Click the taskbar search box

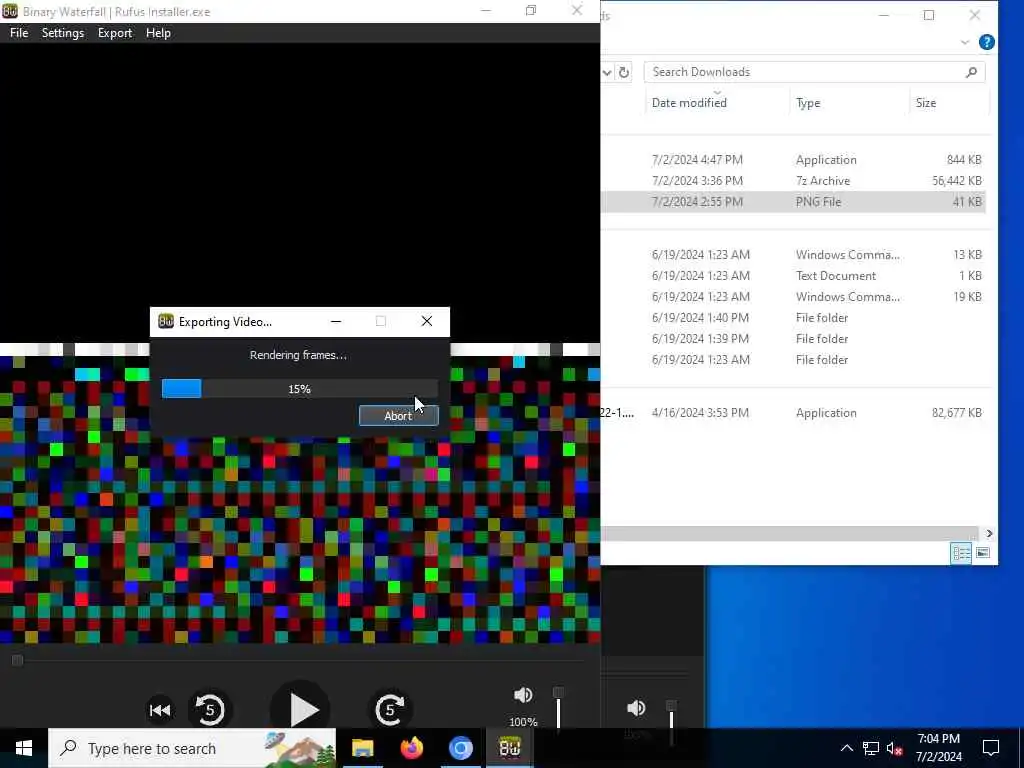pyautogui.click(x=192, y=748)
